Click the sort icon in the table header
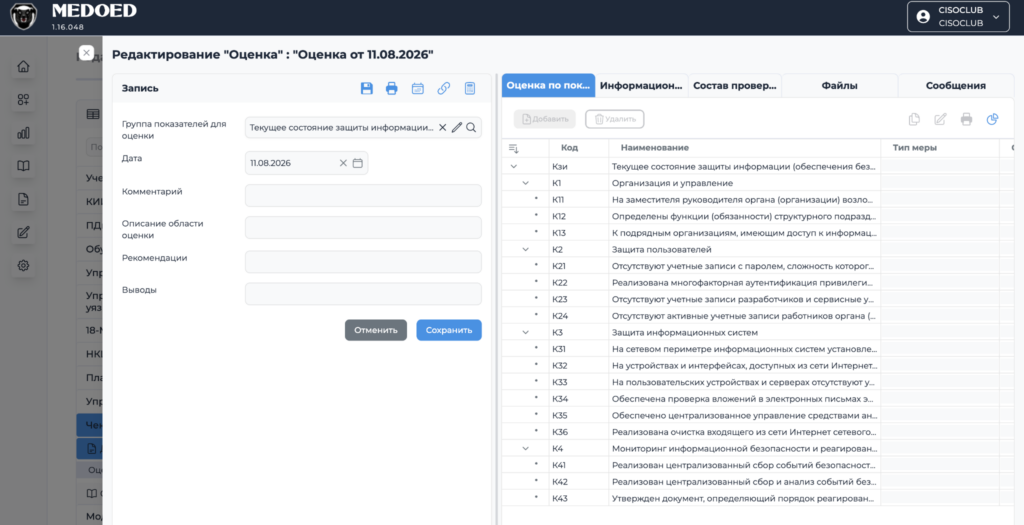Viewport: 1024px width, 525px height. click(513, 148)
